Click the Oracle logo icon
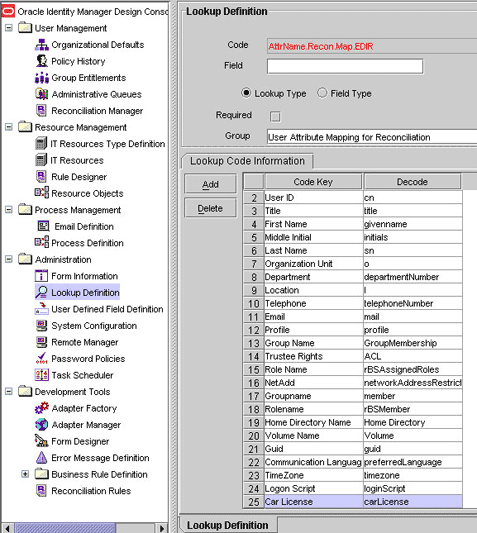This screenshot has width=477, height=533. (8, 11)
